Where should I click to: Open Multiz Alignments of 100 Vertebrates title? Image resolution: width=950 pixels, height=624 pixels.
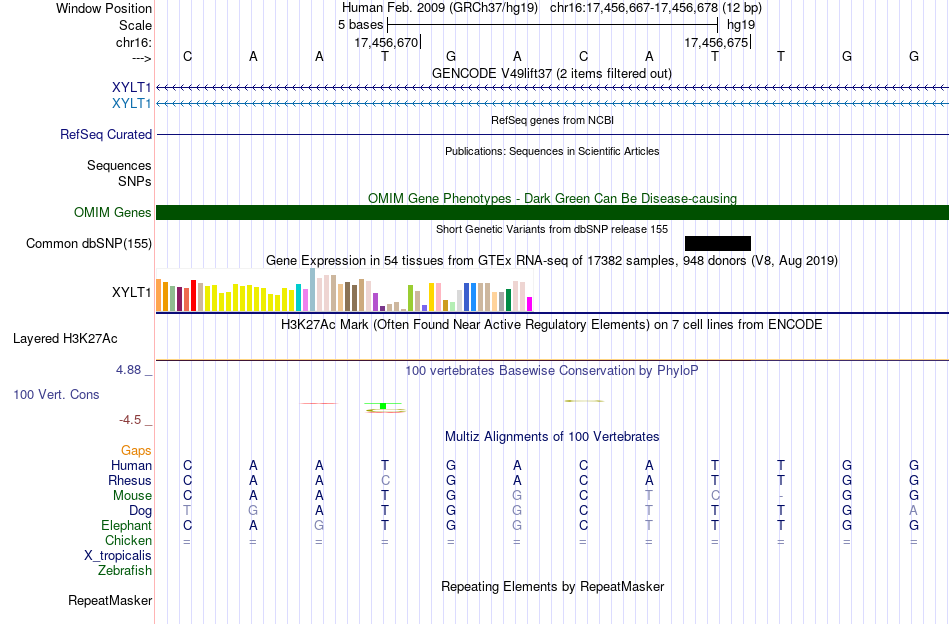click(x=552, y=437)
